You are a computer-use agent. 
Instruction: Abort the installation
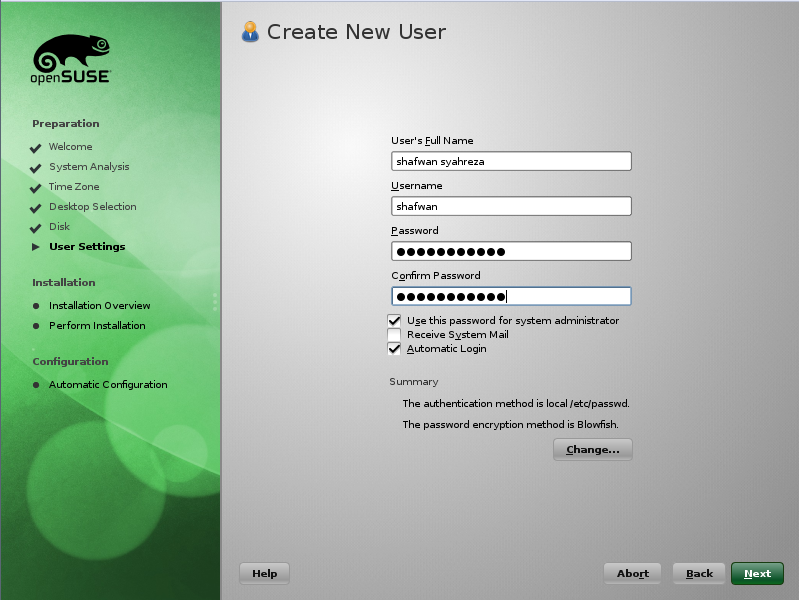click(632, 573)
